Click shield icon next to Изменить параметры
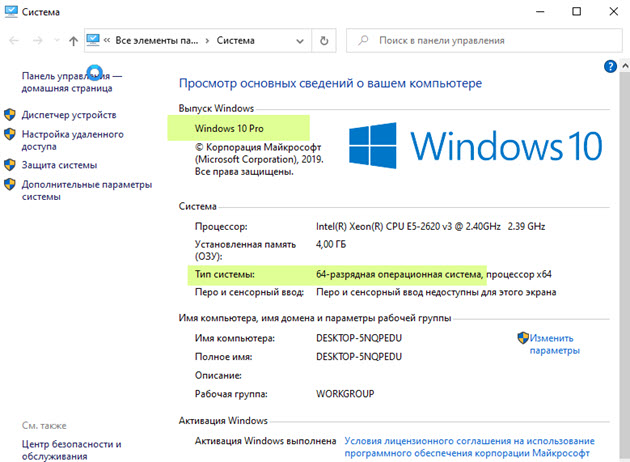The width and height of the screenshot is (630, 462). click(523, 337)
